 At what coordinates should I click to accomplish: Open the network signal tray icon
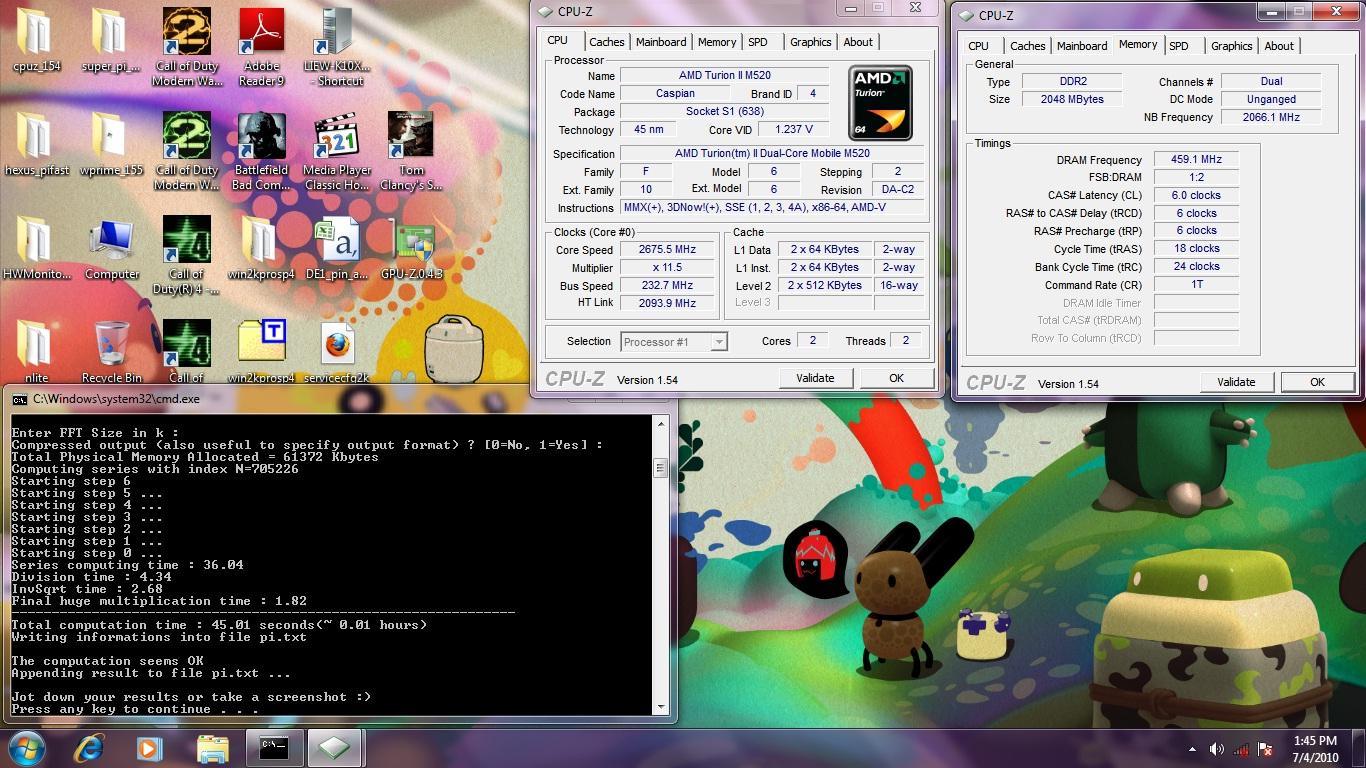pos(1241,749)
